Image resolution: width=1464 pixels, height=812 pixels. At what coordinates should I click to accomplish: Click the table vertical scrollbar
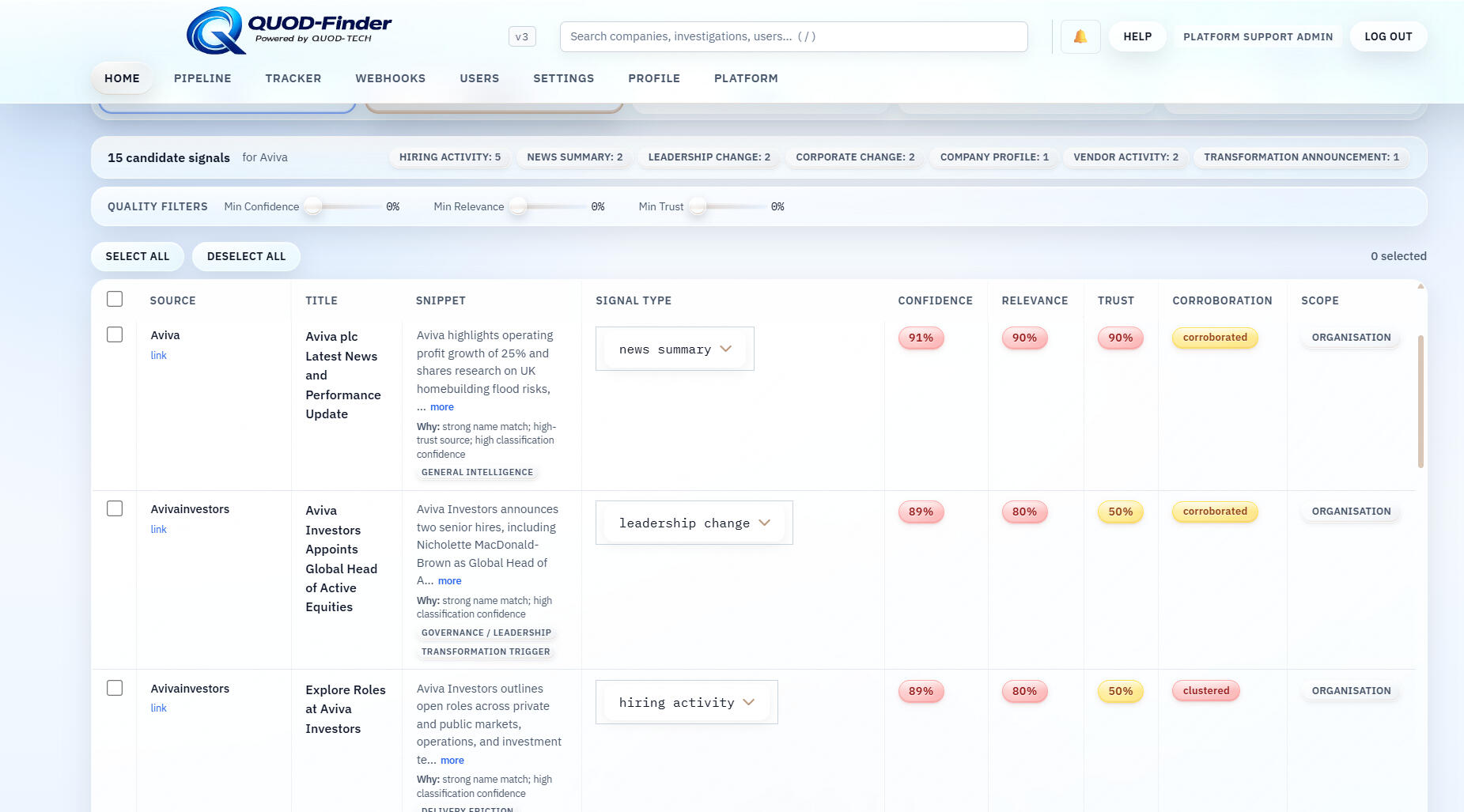tap(1420, 401)
